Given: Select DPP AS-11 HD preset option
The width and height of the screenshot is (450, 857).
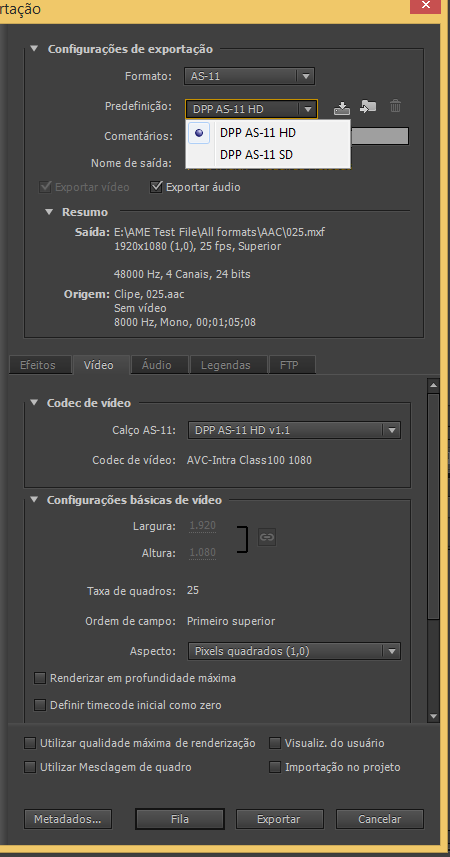Looking at the screenshot, I should [268, 132].
